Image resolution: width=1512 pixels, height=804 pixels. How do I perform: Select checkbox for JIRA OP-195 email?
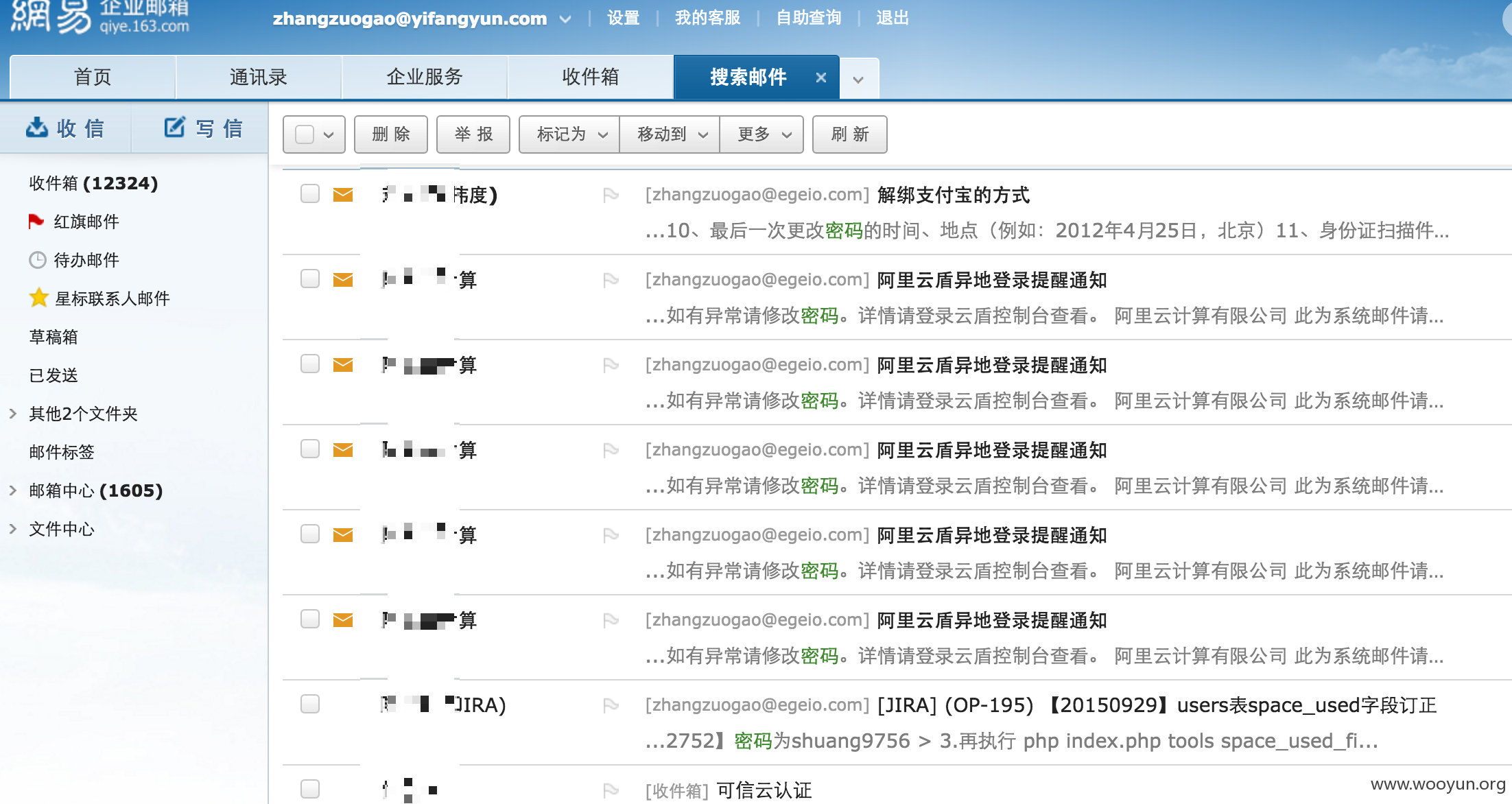(x=310, y=704)
